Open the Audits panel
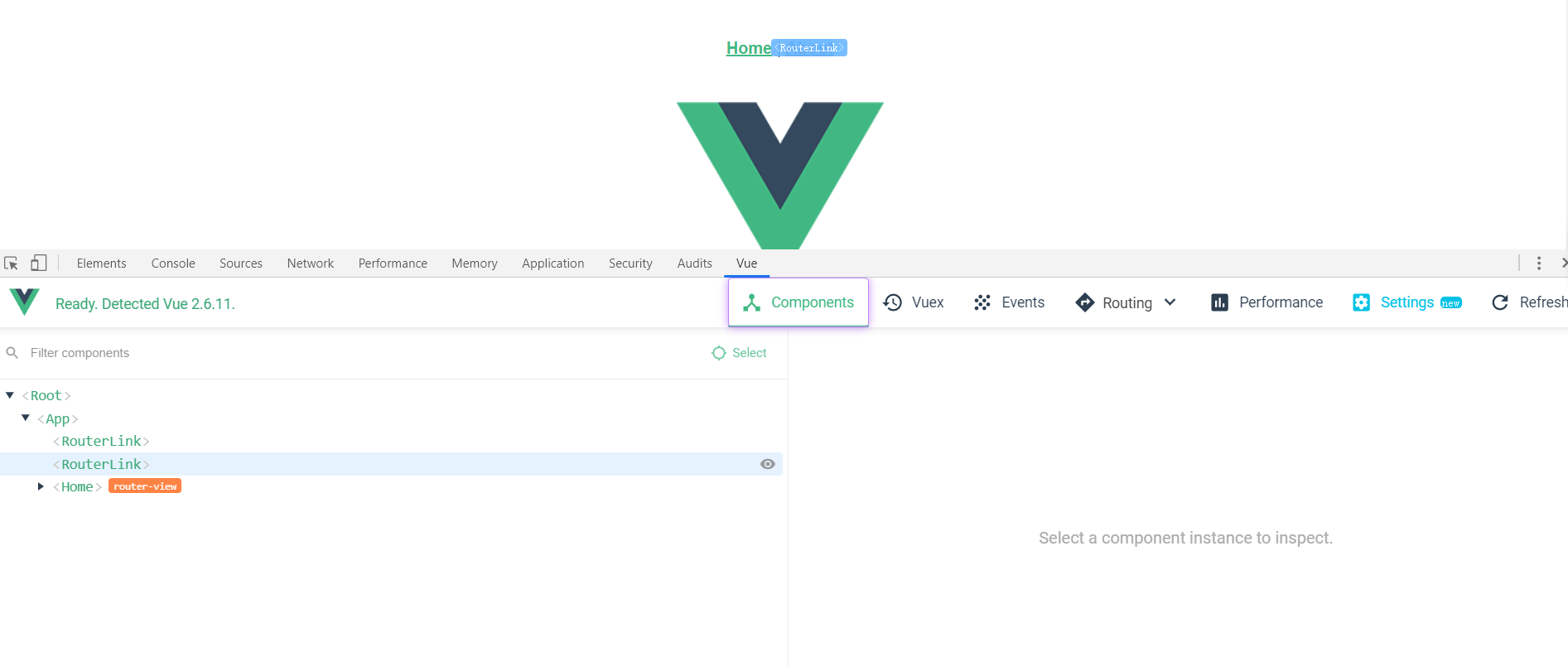 click(694, 263)
